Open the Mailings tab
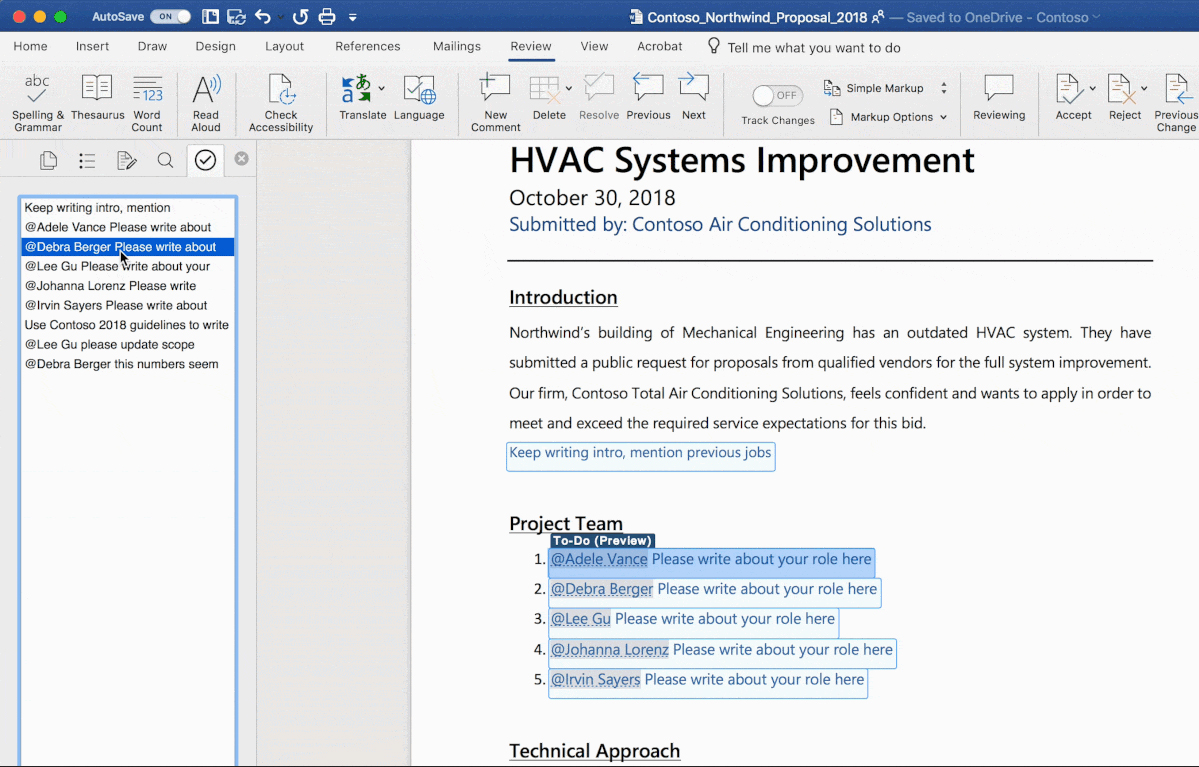 [x=457, y=47]
